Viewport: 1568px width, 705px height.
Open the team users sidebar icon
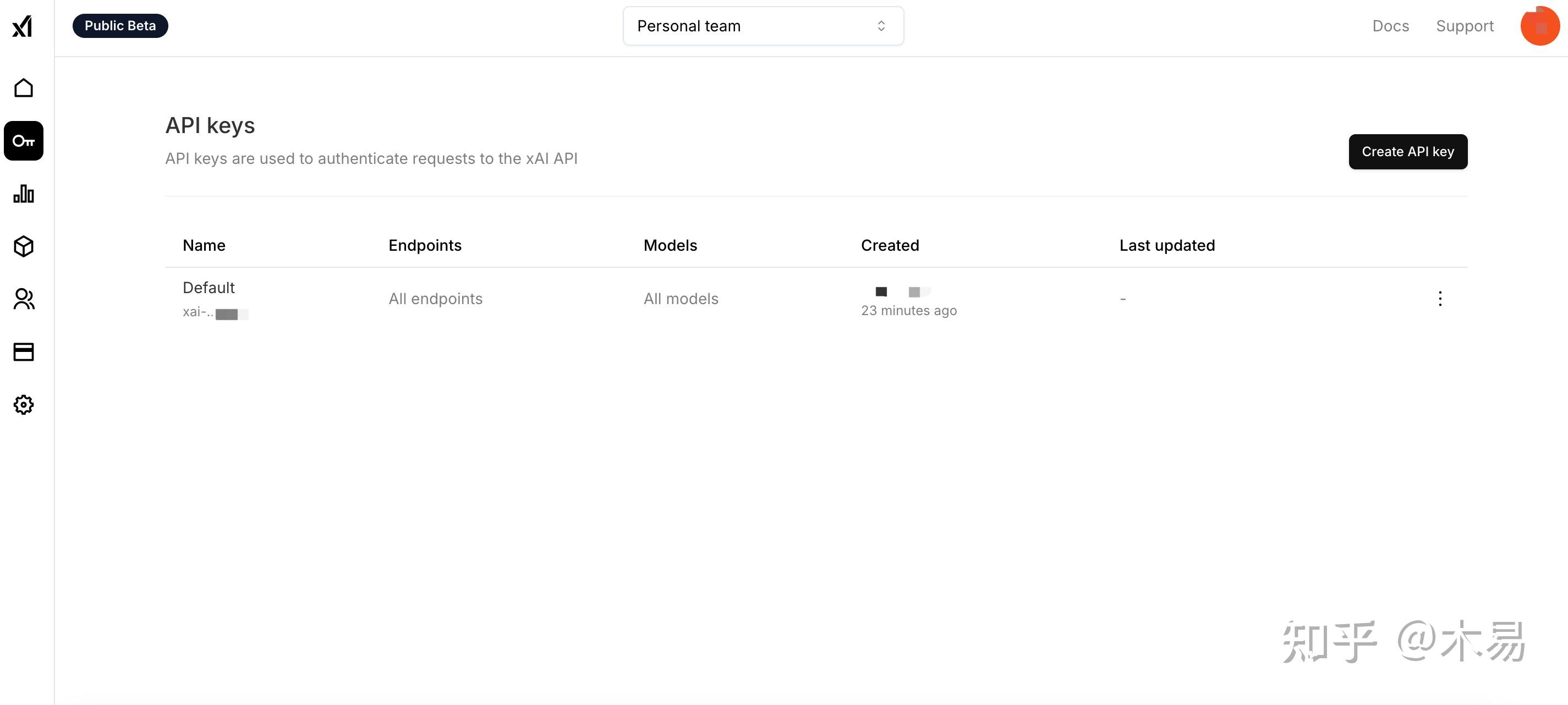click(x=24, y=299)
